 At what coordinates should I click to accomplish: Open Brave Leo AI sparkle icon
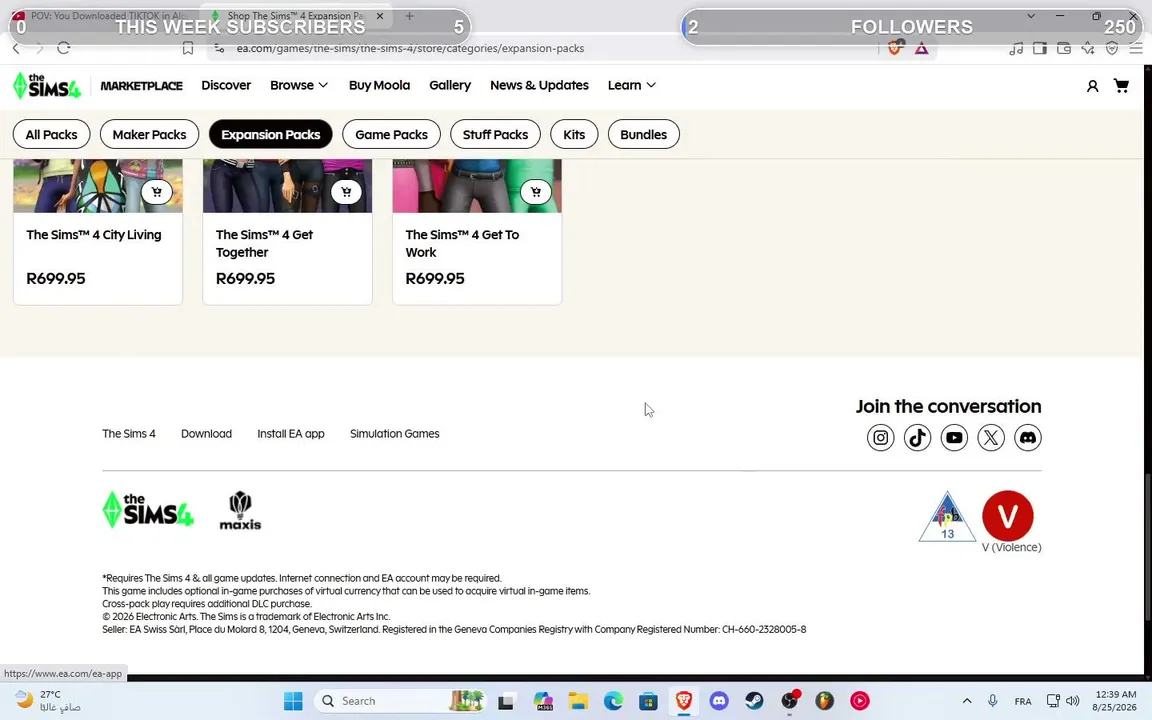(x=1088, y=48)
